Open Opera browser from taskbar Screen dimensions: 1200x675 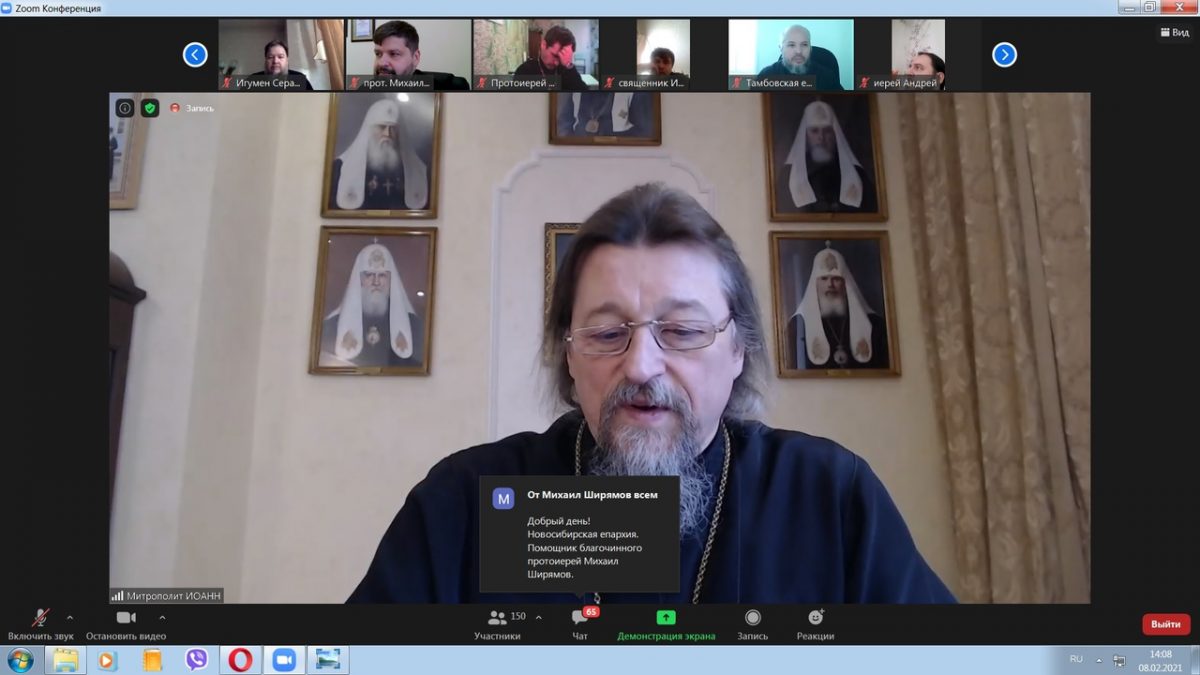click(x=240, y=660)
